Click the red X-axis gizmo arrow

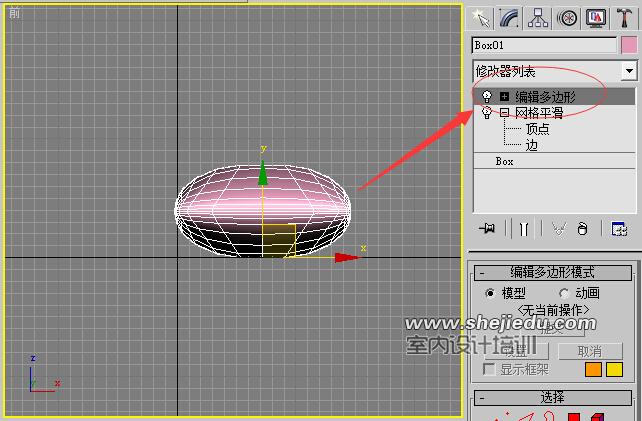click(347, 258)
